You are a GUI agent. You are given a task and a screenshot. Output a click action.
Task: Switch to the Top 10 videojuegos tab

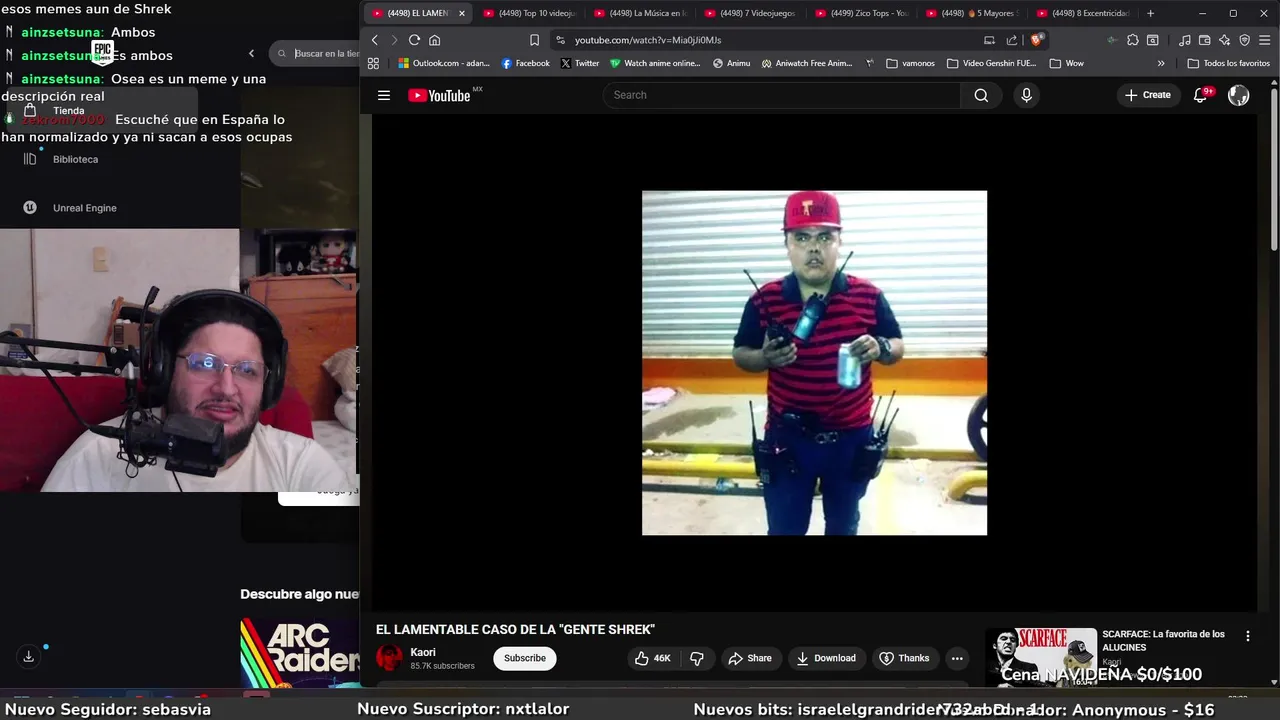(x=530, y=13)
